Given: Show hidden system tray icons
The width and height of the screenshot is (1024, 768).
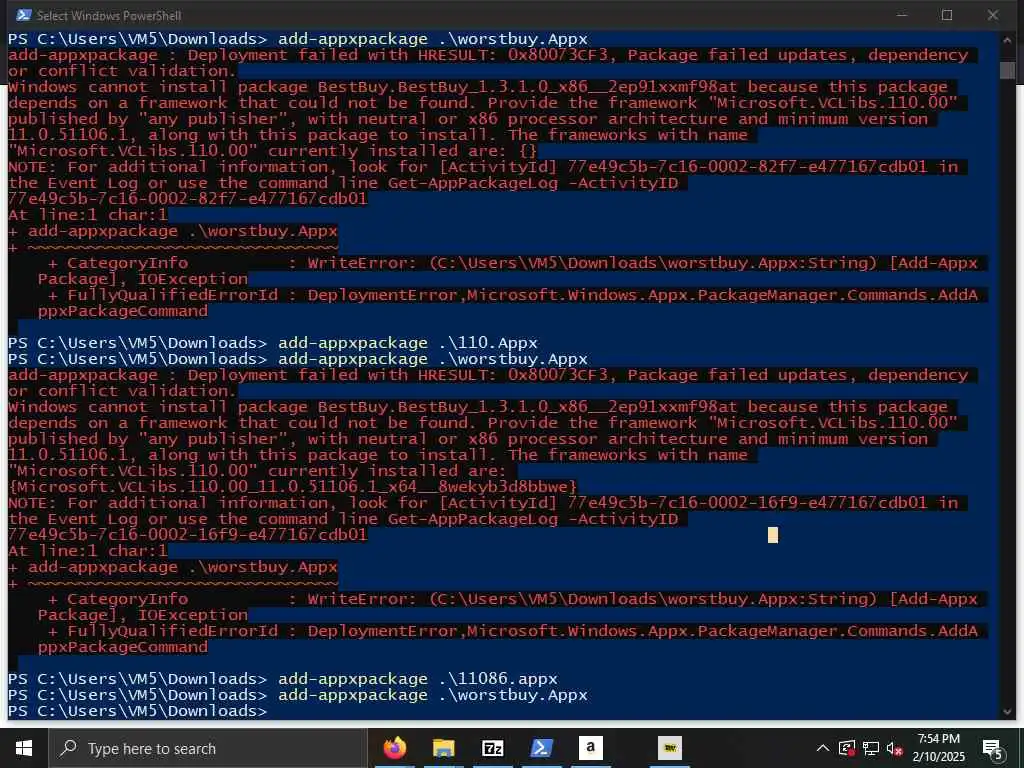Looking at the screenshot, I should coord(823,748).
